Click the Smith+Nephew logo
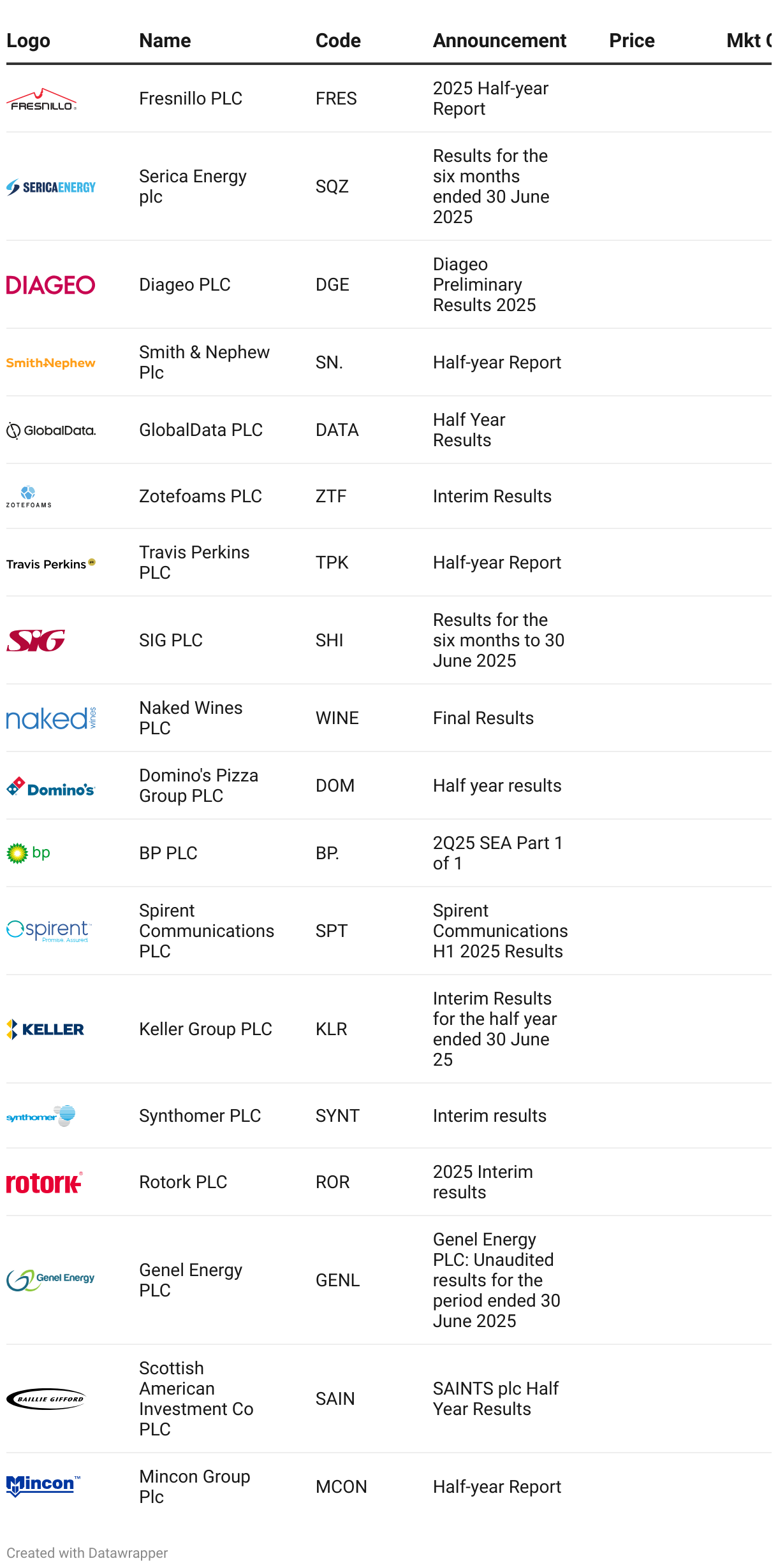 (51, 363)
